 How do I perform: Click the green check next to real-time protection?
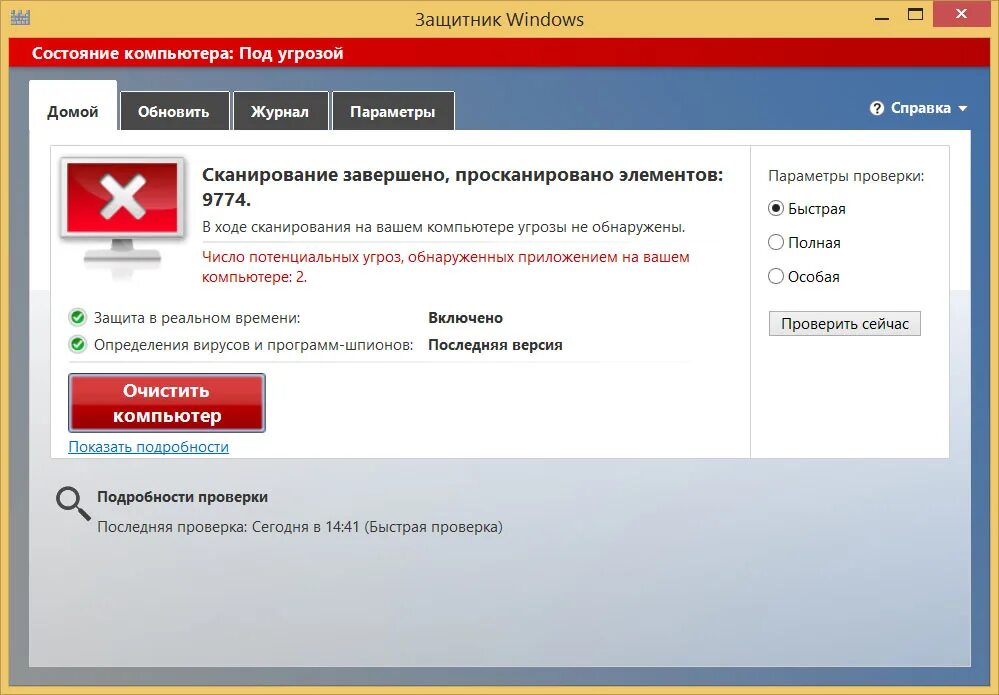point(78,317)
